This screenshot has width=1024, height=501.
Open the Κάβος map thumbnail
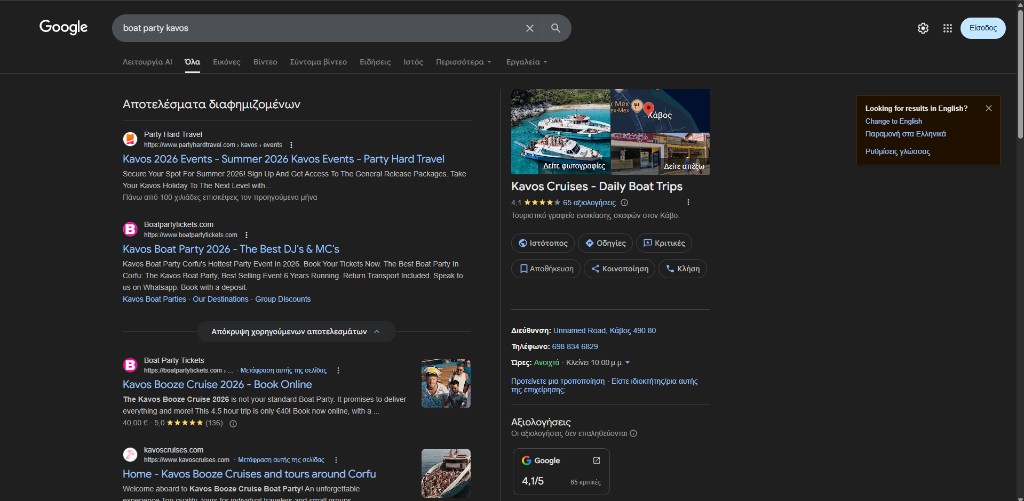660,111
